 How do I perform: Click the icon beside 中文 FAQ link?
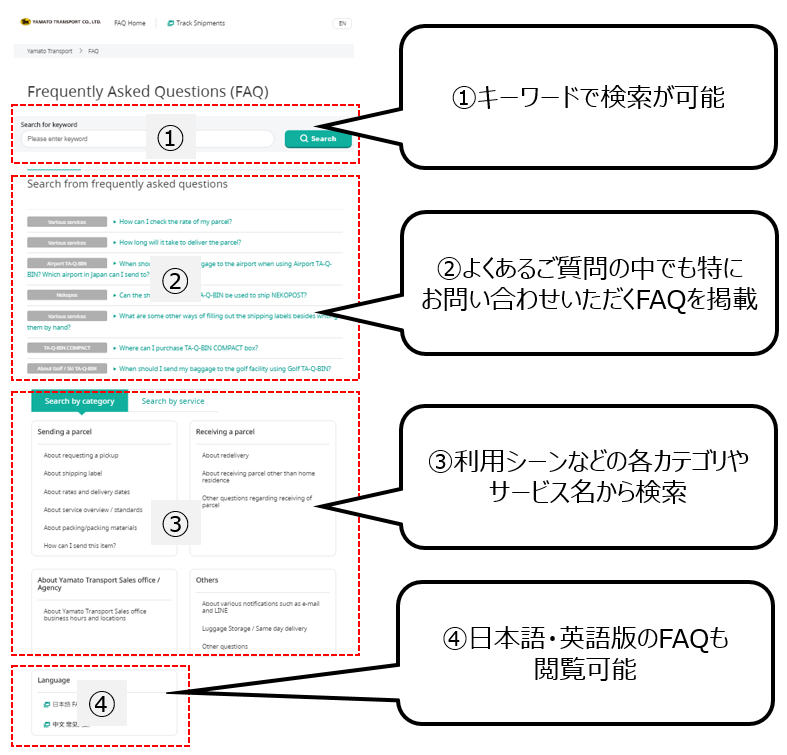[x=46, y=724]
